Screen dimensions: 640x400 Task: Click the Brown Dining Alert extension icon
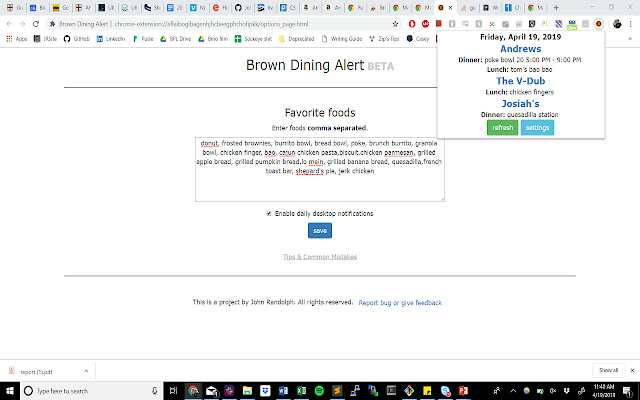point(598,24)
